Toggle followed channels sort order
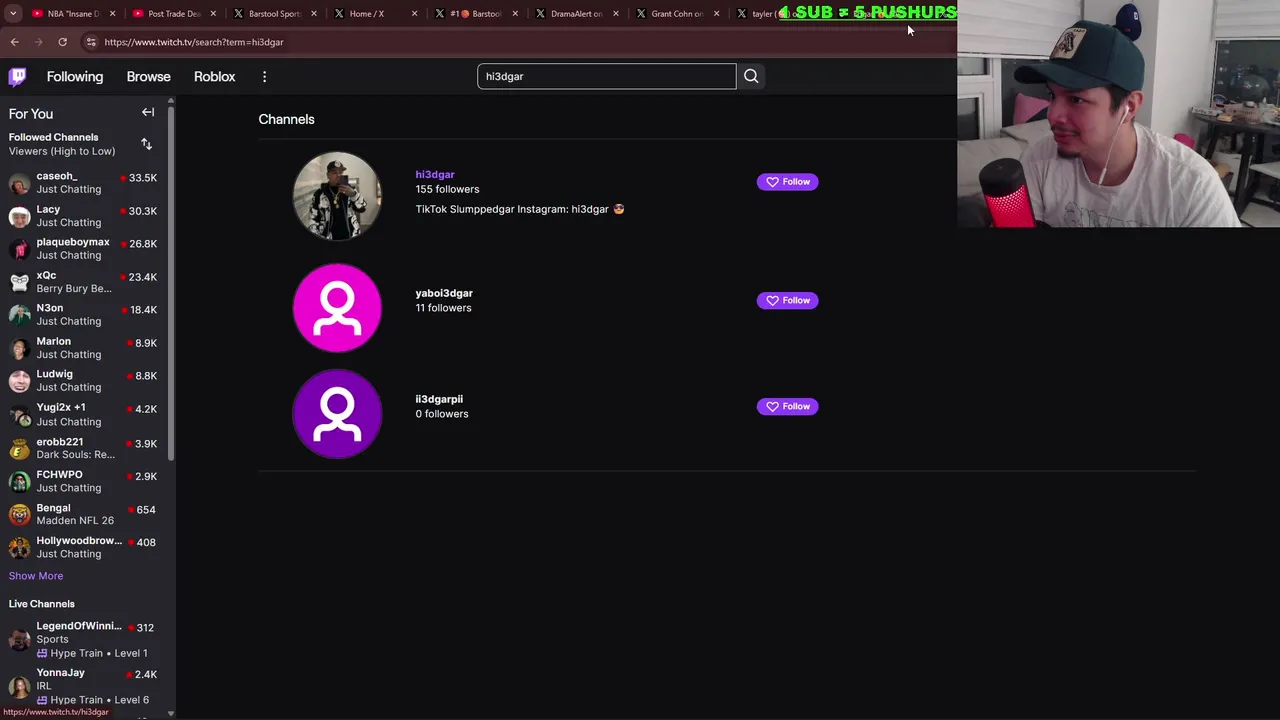The image size is (1280, 720). pos(146,144)
